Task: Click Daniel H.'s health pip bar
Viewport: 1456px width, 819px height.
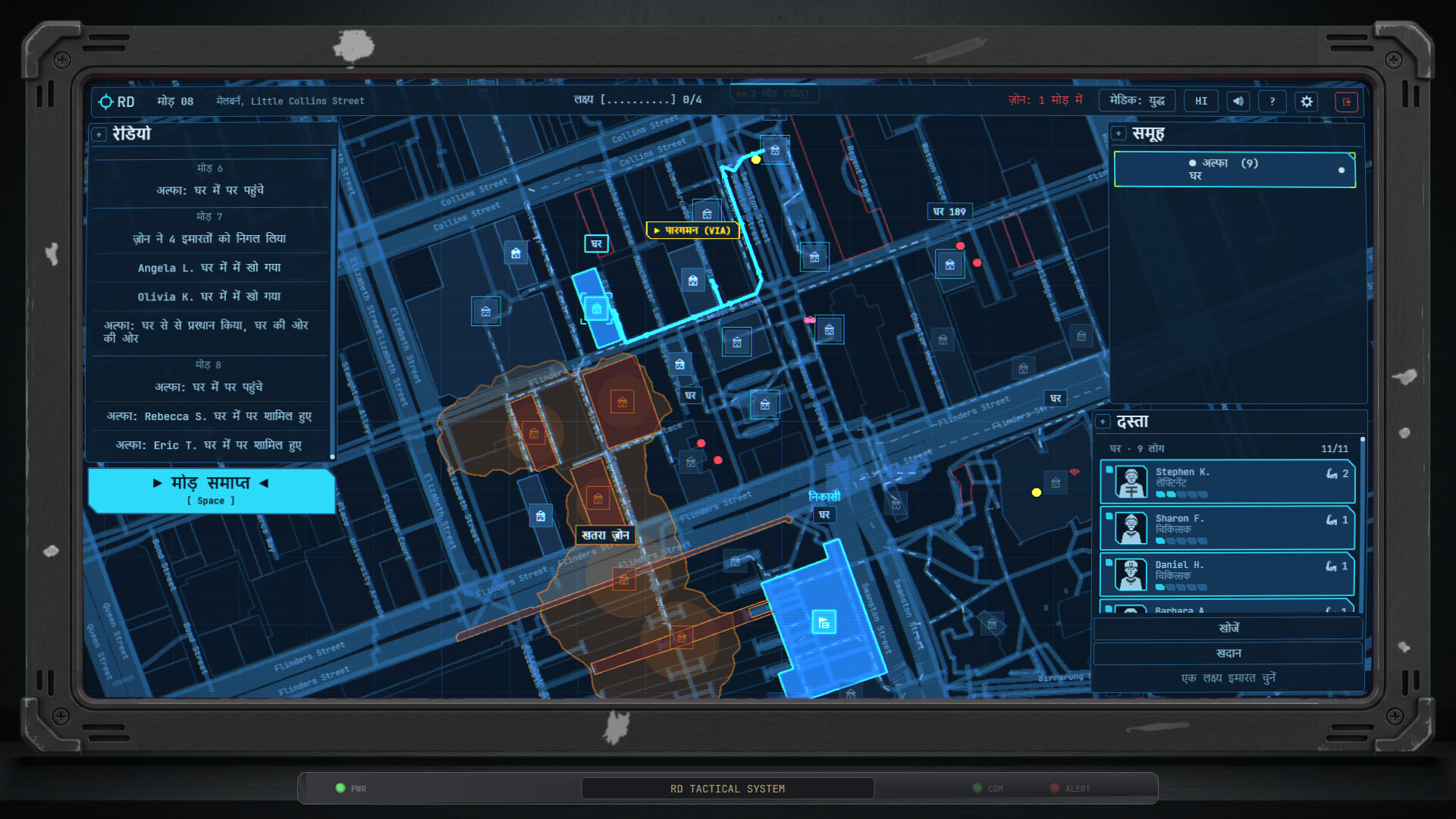Action: [1181, 587]
